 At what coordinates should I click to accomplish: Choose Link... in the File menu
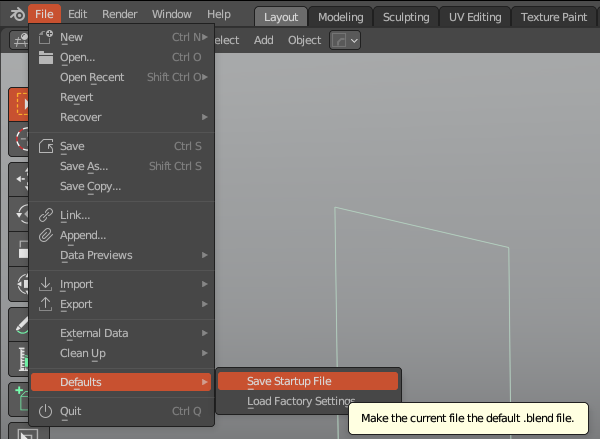121,215
